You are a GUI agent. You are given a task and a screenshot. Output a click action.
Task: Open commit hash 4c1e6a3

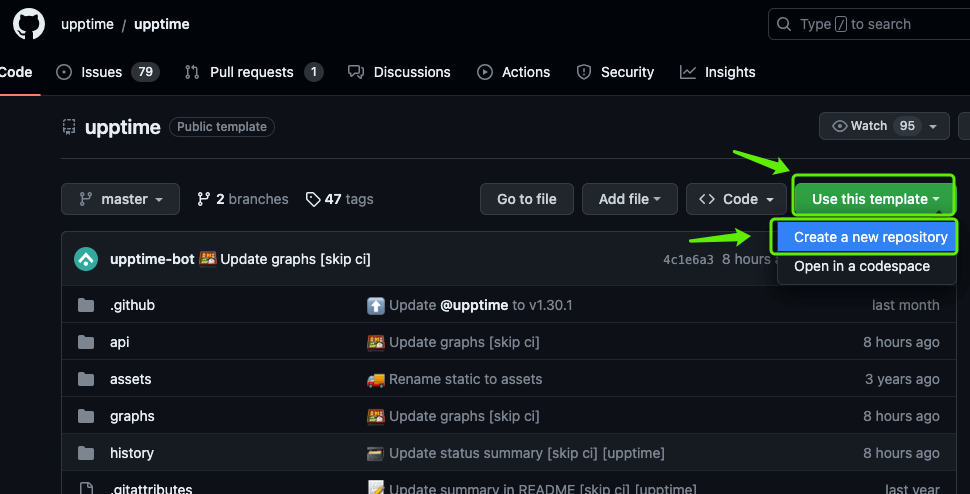click(x=688, y=260)
